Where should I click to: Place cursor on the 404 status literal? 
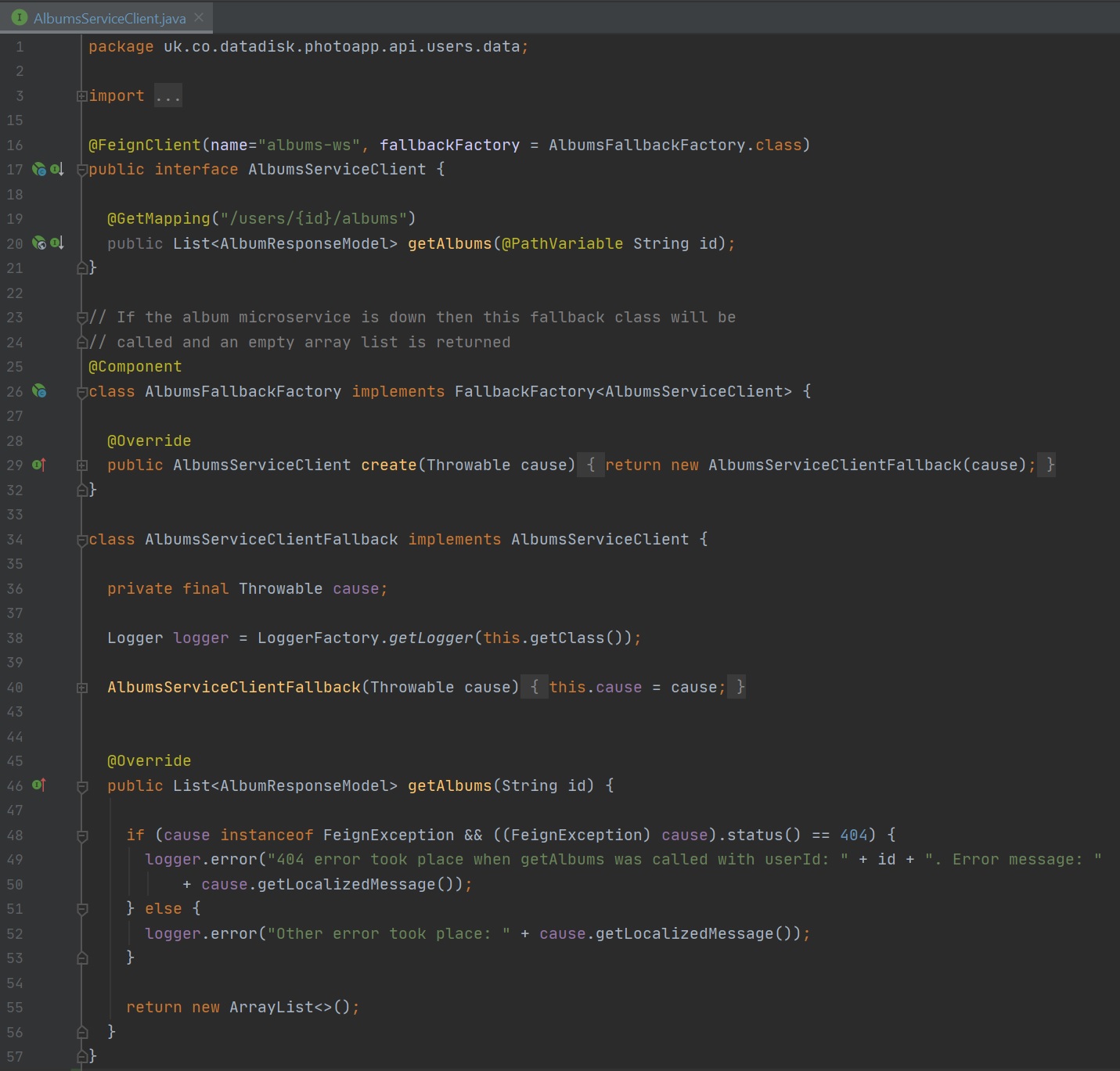pyautogui.click(x=853, y=835)
